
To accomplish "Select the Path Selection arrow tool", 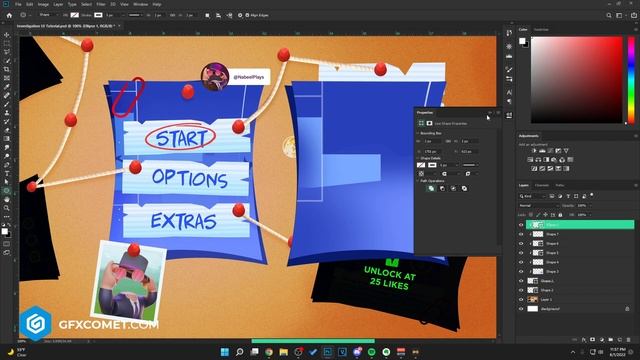I will point(7,182).
